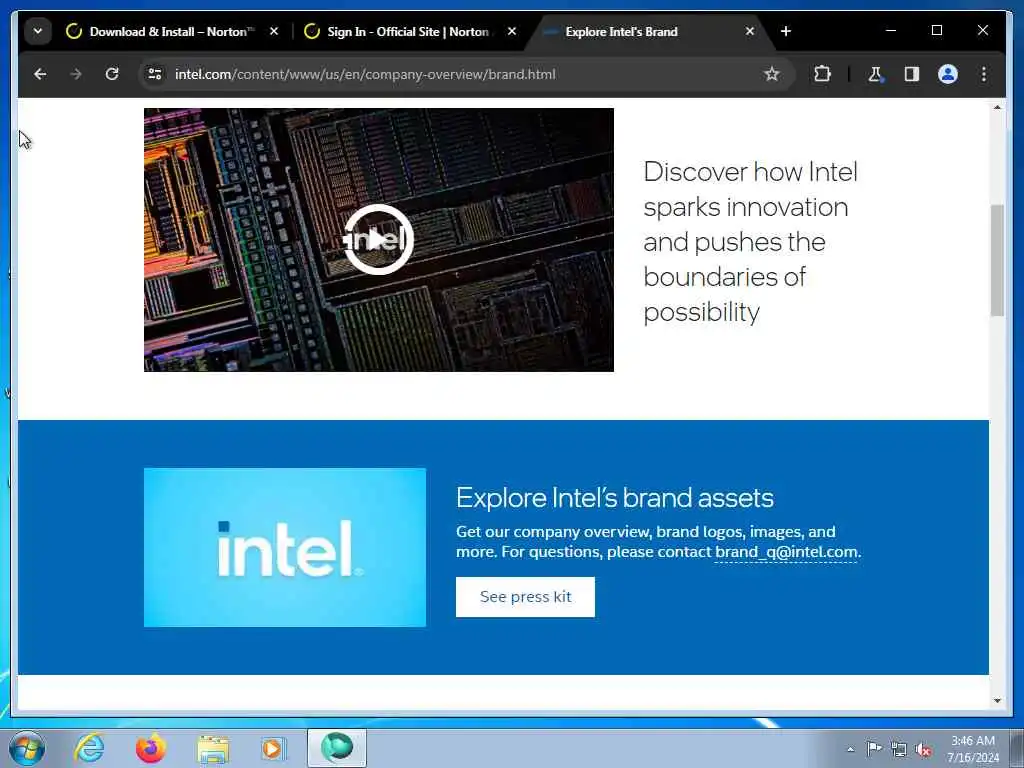The image size is (1024, 768).
Task: Reload the Intel brand page
Action: tap(112, 74)
